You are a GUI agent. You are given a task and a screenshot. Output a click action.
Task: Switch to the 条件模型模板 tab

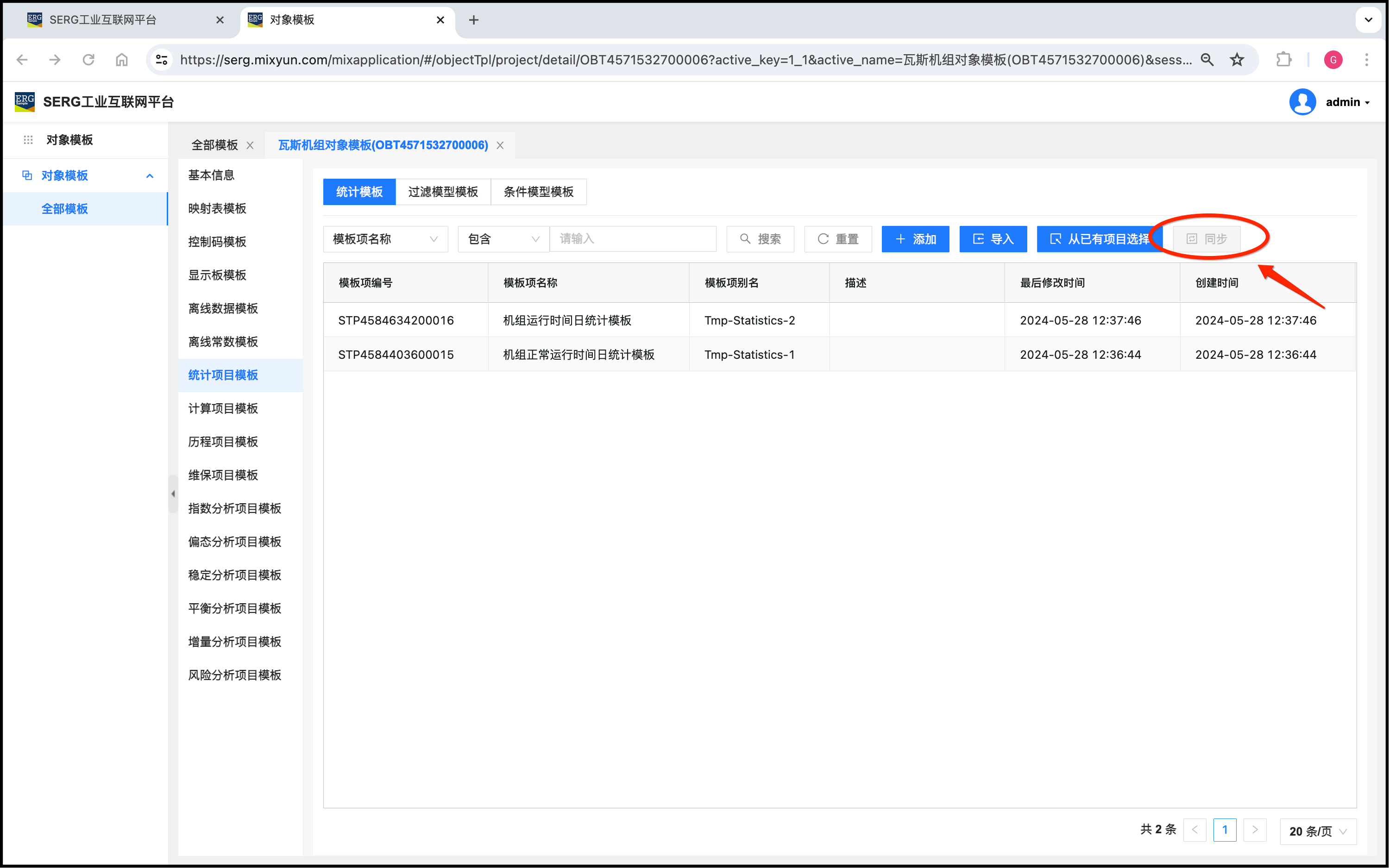[x=538, y=192]
